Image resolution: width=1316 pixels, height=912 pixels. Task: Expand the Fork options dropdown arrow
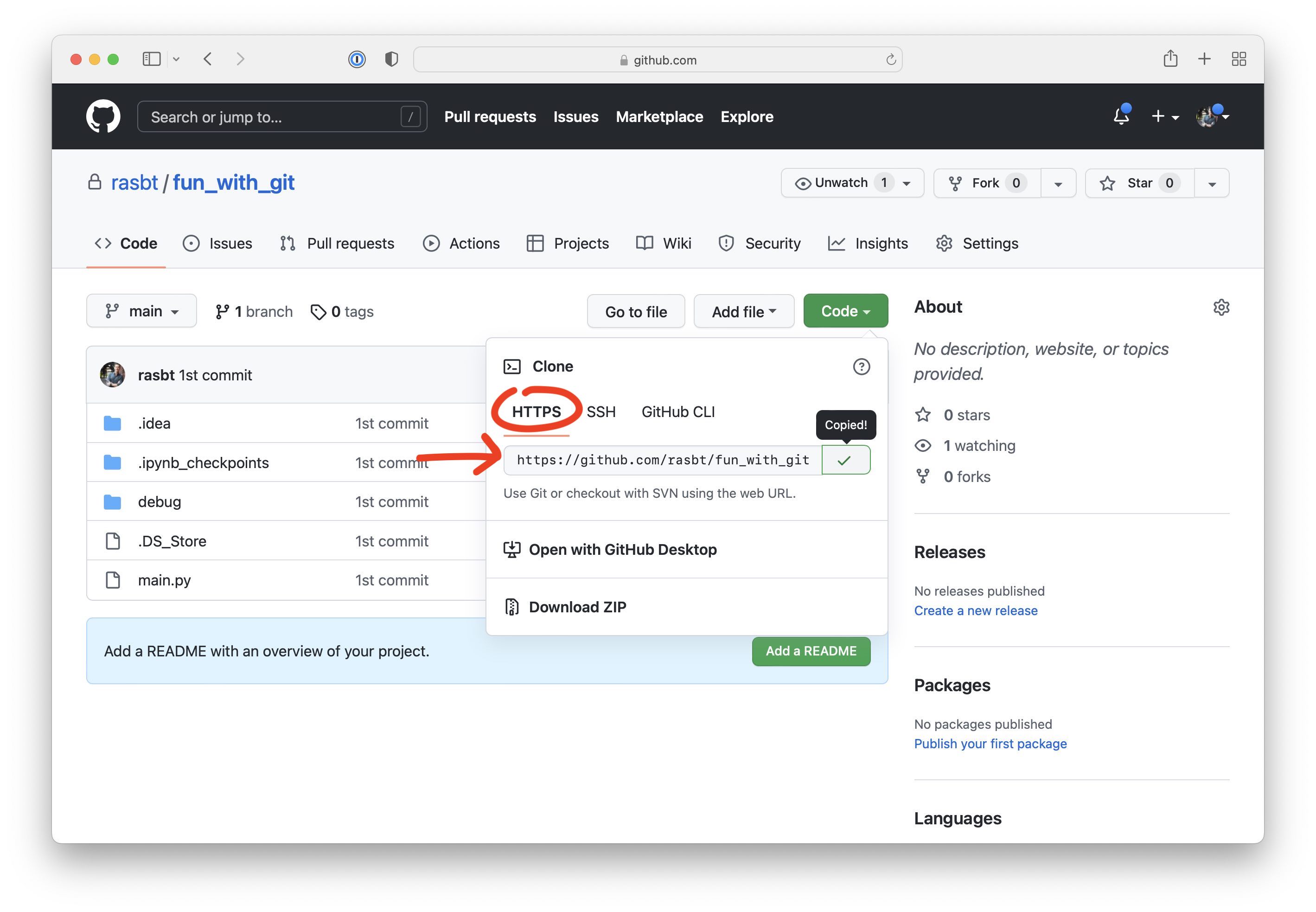[1058, 183]
